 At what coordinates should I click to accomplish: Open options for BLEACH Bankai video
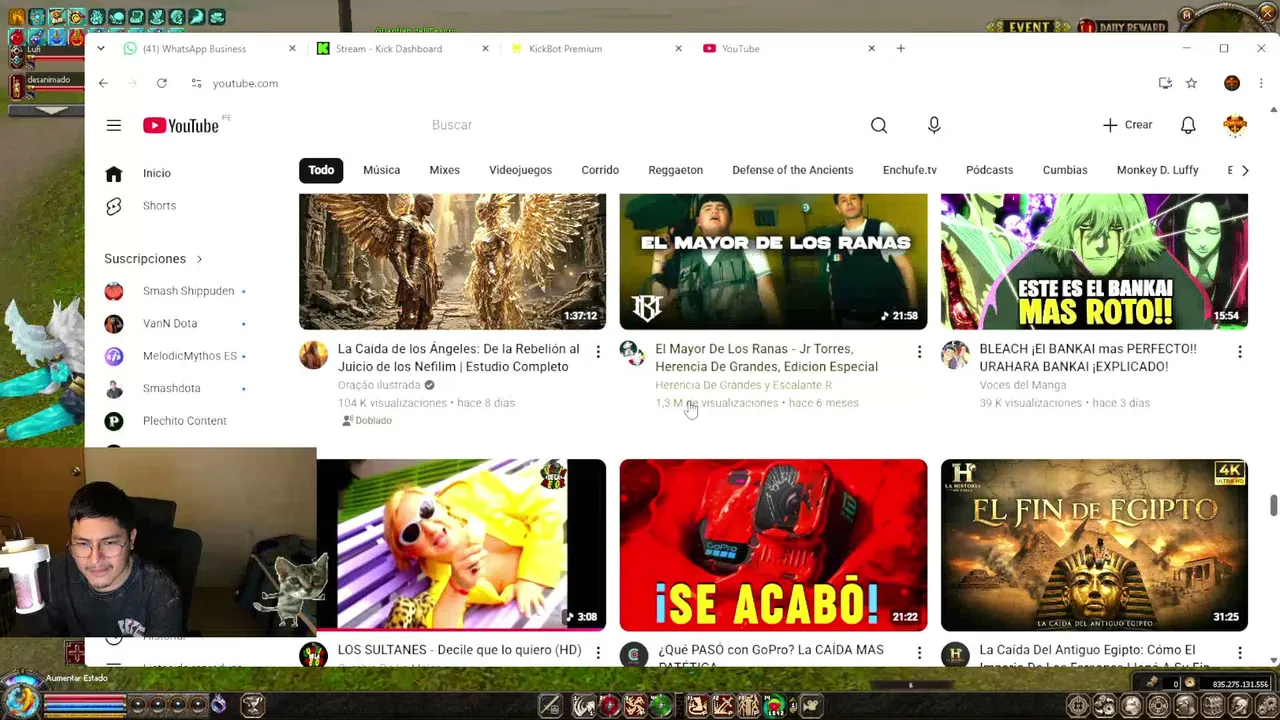pos(1240,351)
